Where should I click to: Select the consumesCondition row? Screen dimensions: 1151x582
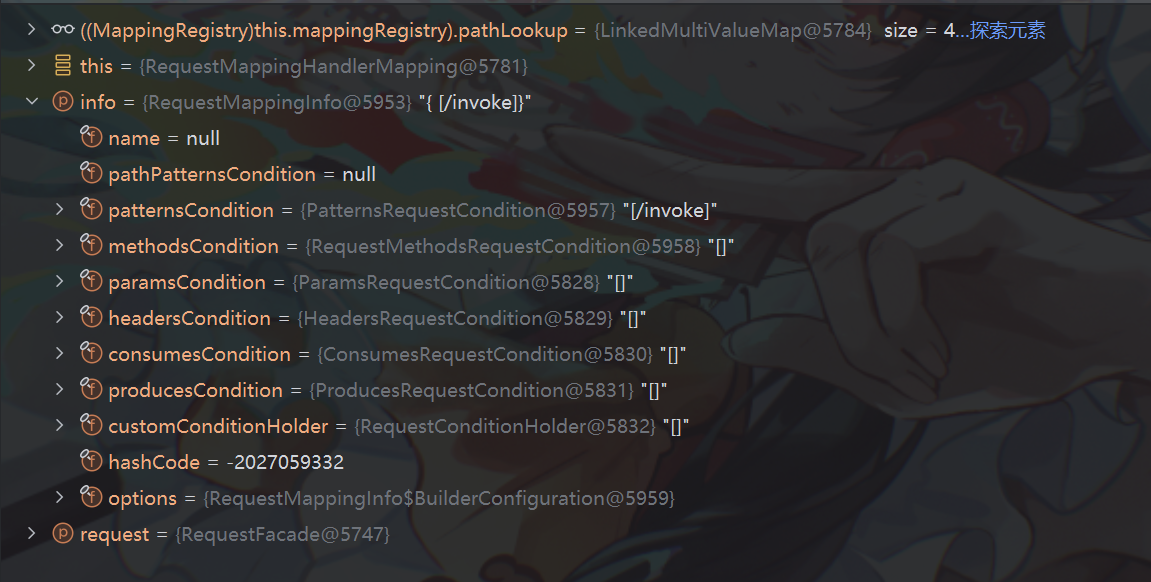576,354
